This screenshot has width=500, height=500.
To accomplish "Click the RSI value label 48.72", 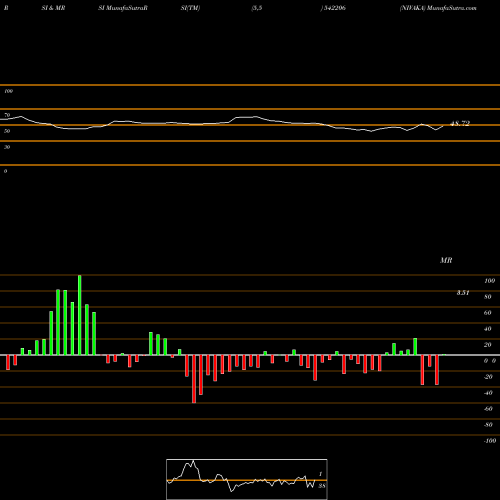I will (x=460, y=124).
